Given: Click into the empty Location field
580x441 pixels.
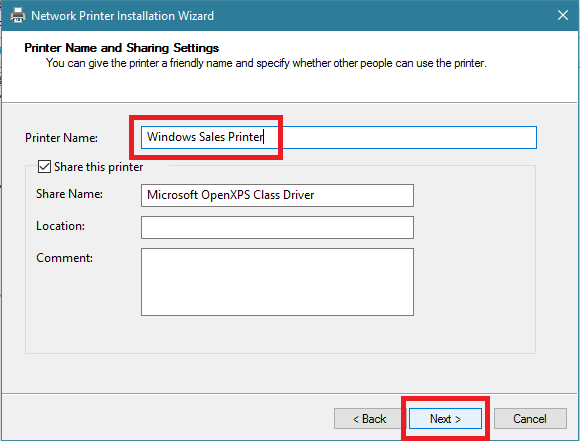Looking at the screenshot, I should [x=277, y=227].
